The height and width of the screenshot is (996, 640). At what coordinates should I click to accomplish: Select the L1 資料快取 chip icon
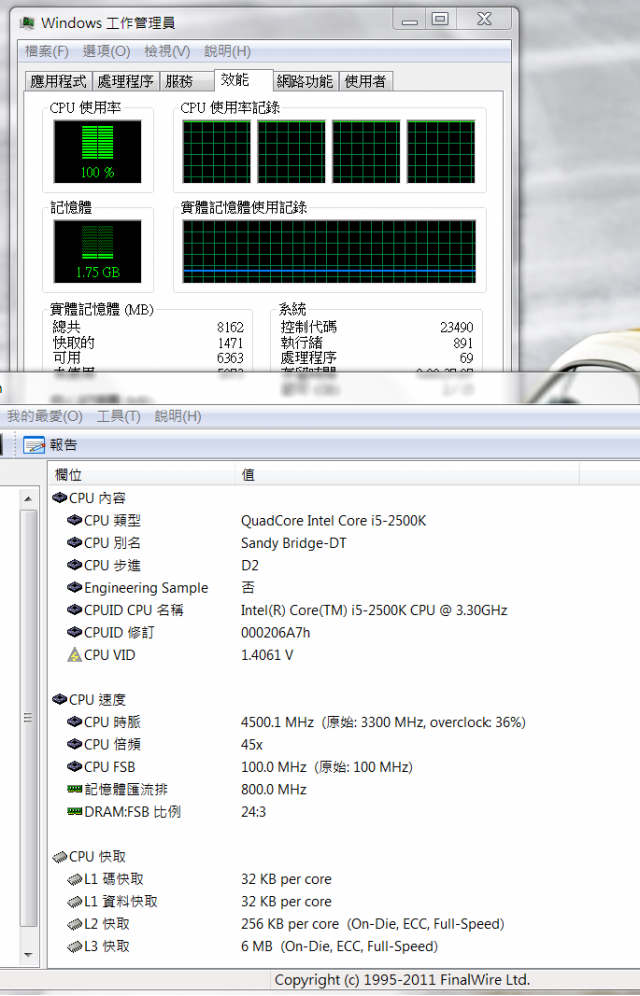[x=74, y=901]
